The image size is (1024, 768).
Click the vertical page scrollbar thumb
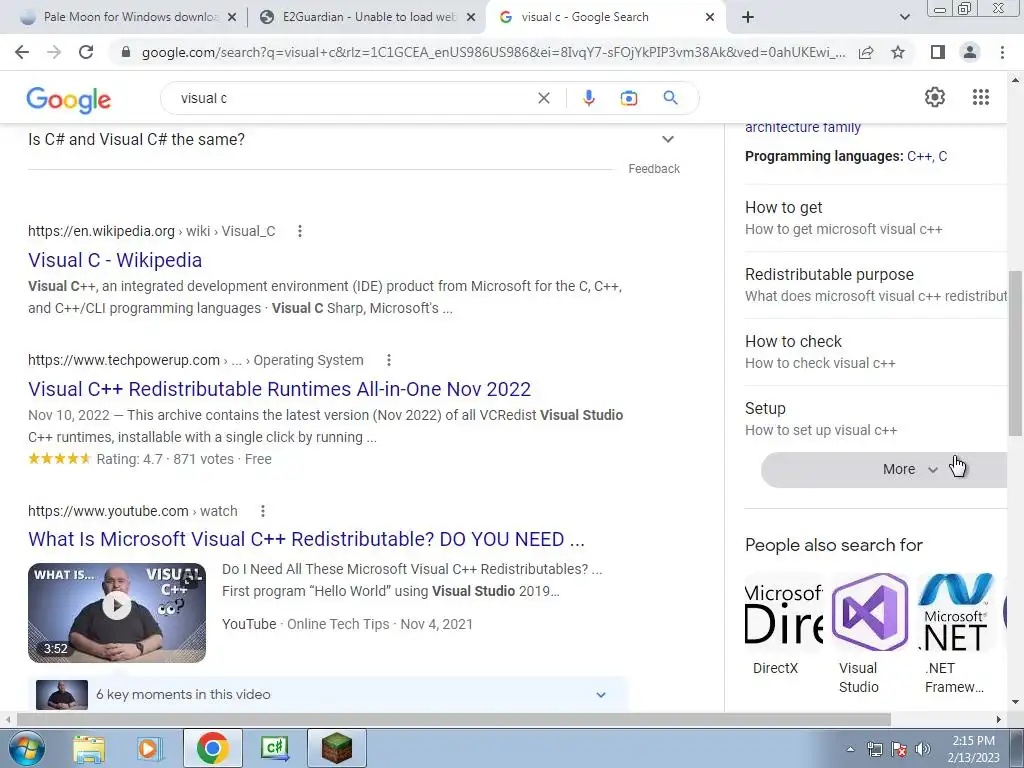click(1015, 353)
